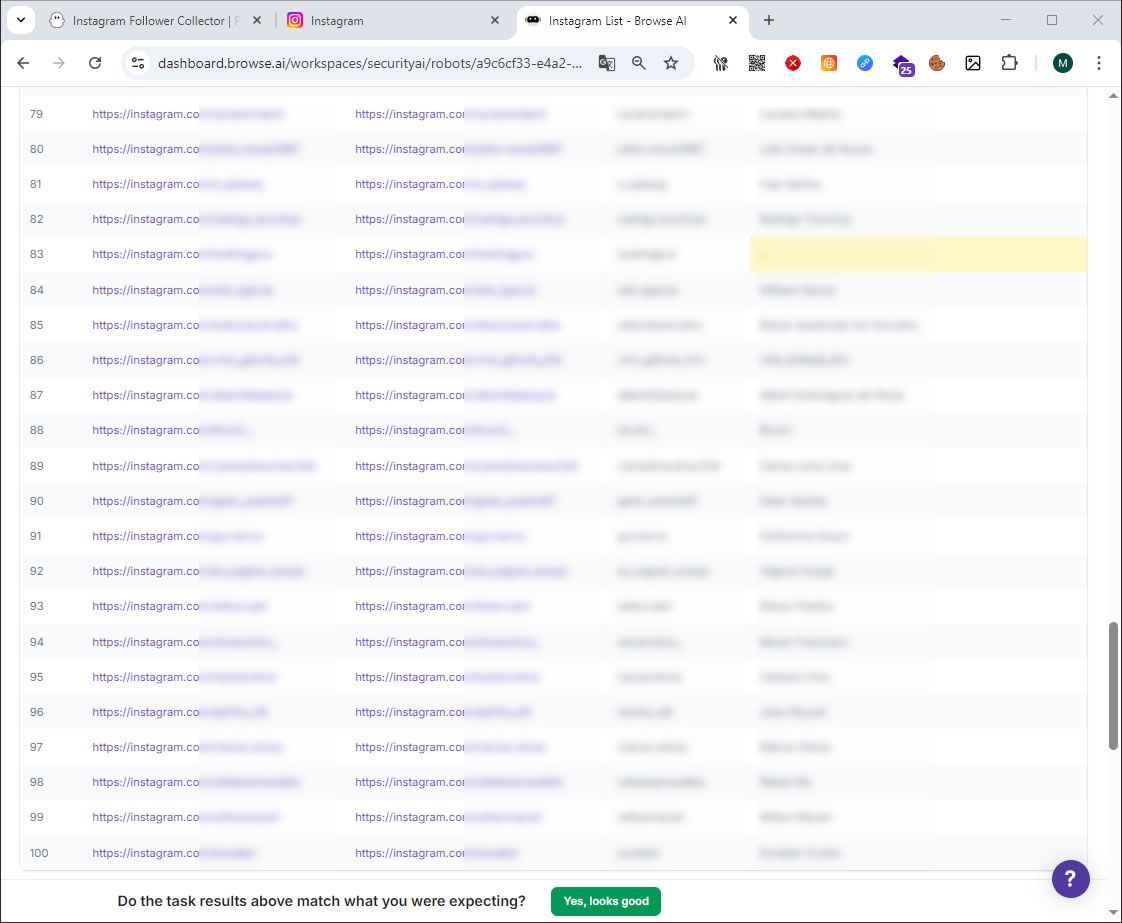
Task: Open the first Instagram link in row 96
Action: pos(180,712)
